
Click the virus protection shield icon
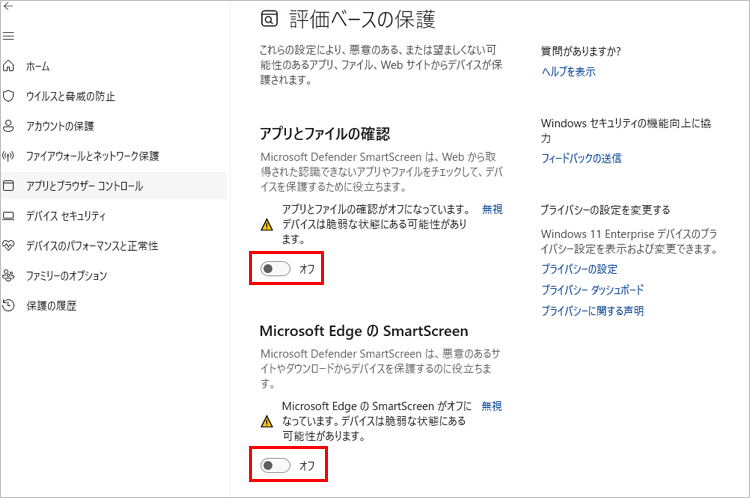(9, 96)
